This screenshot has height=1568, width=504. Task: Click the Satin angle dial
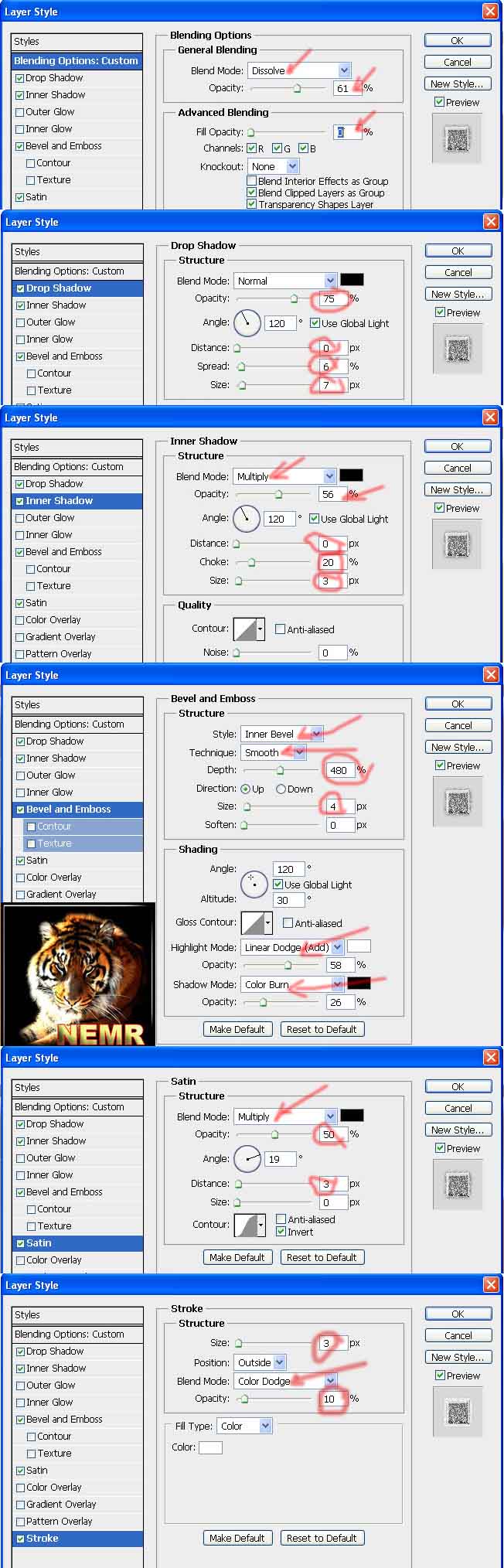coord(247,1158)
